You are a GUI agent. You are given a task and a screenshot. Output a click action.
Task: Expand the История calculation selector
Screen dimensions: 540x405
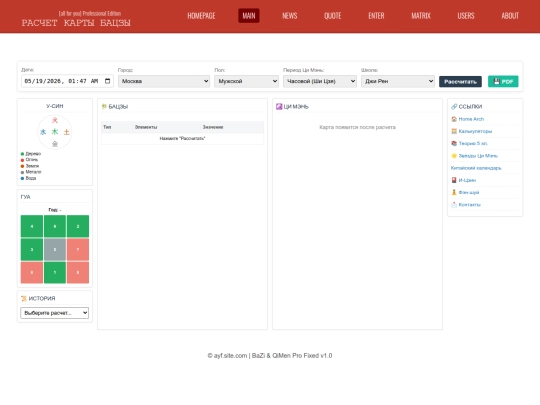[54, 313]
